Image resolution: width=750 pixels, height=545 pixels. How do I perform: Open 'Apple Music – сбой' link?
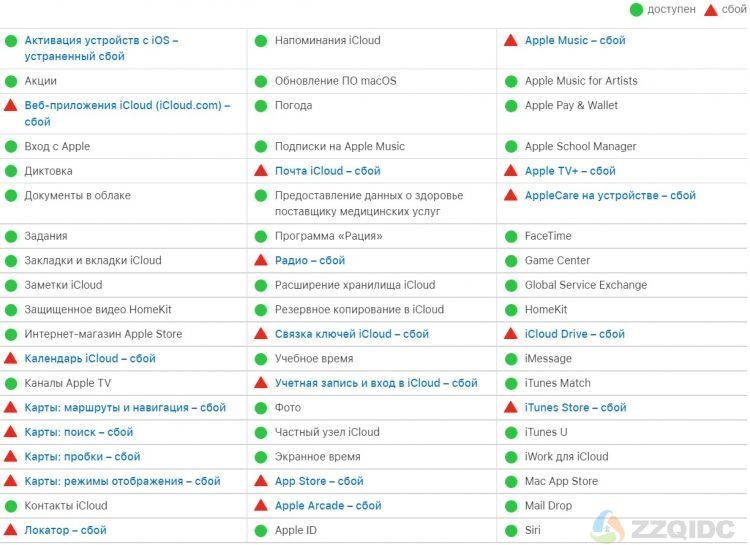click(x=575, y=40)
